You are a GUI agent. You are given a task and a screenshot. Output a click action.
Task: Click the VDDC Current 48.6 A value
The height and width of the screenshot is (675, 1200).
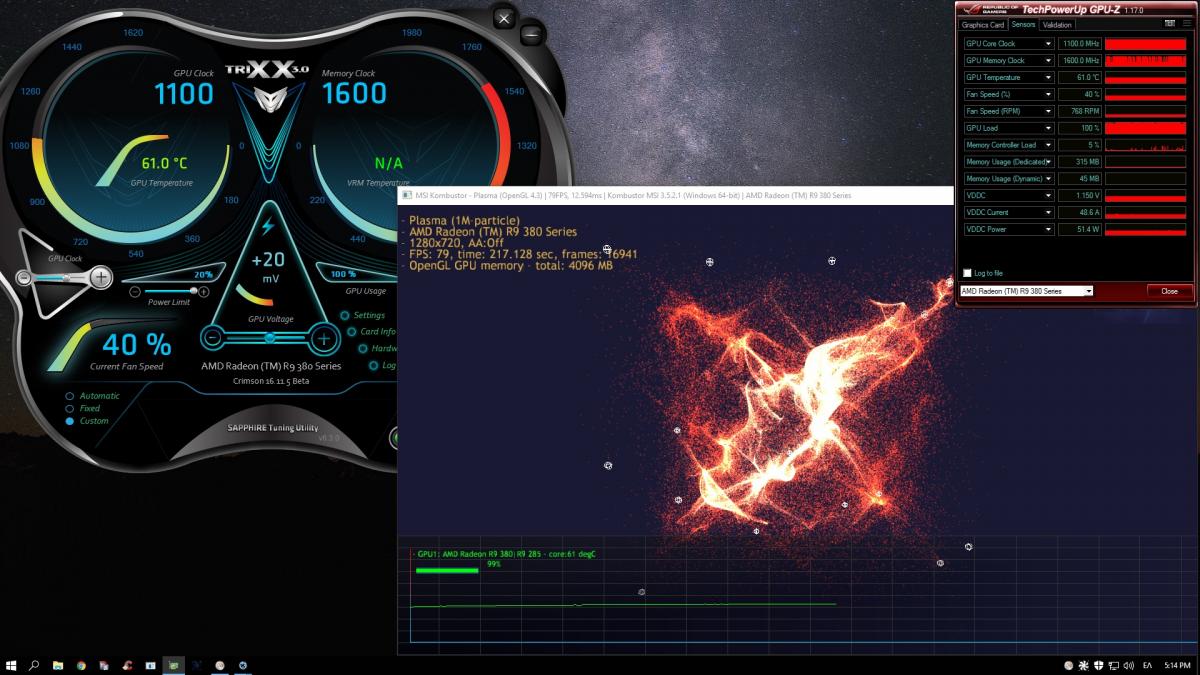(1080, 212)
